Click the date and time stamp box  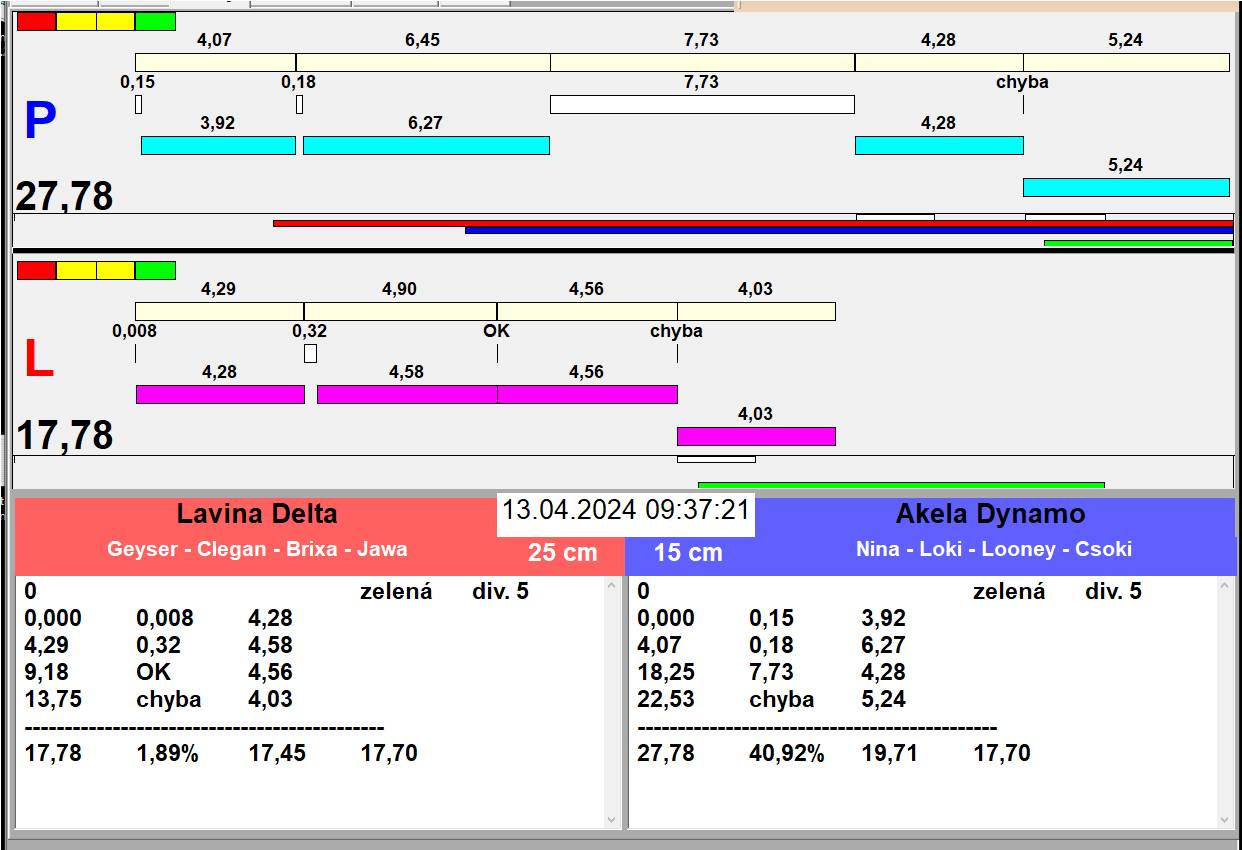coord(625,510)
